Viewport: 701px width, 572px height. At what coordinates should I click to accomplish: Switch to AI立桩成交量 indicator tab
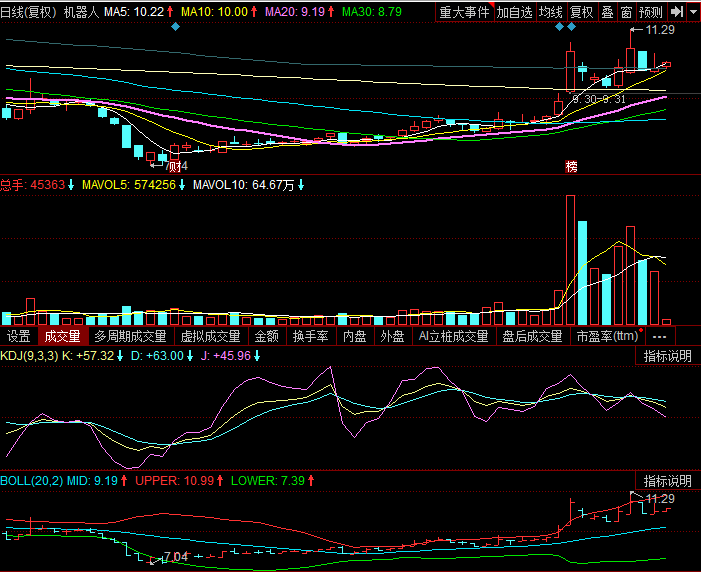click(454, 337)
